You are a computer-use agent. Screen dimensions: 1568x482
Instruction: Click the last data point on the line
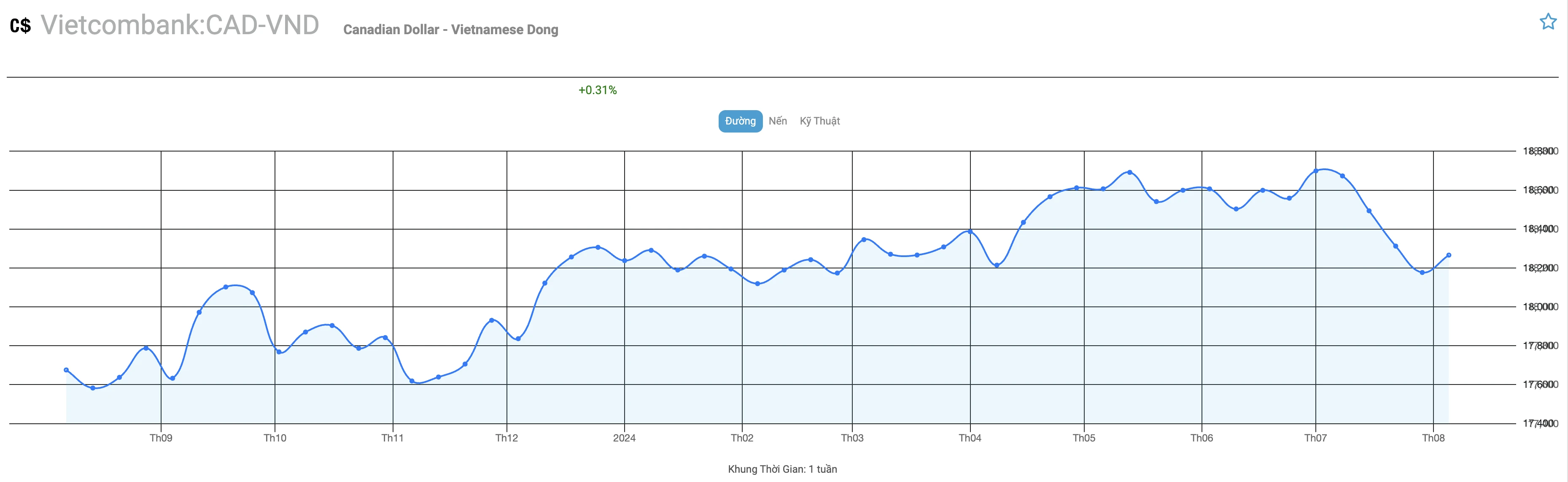coord(1449,255)
